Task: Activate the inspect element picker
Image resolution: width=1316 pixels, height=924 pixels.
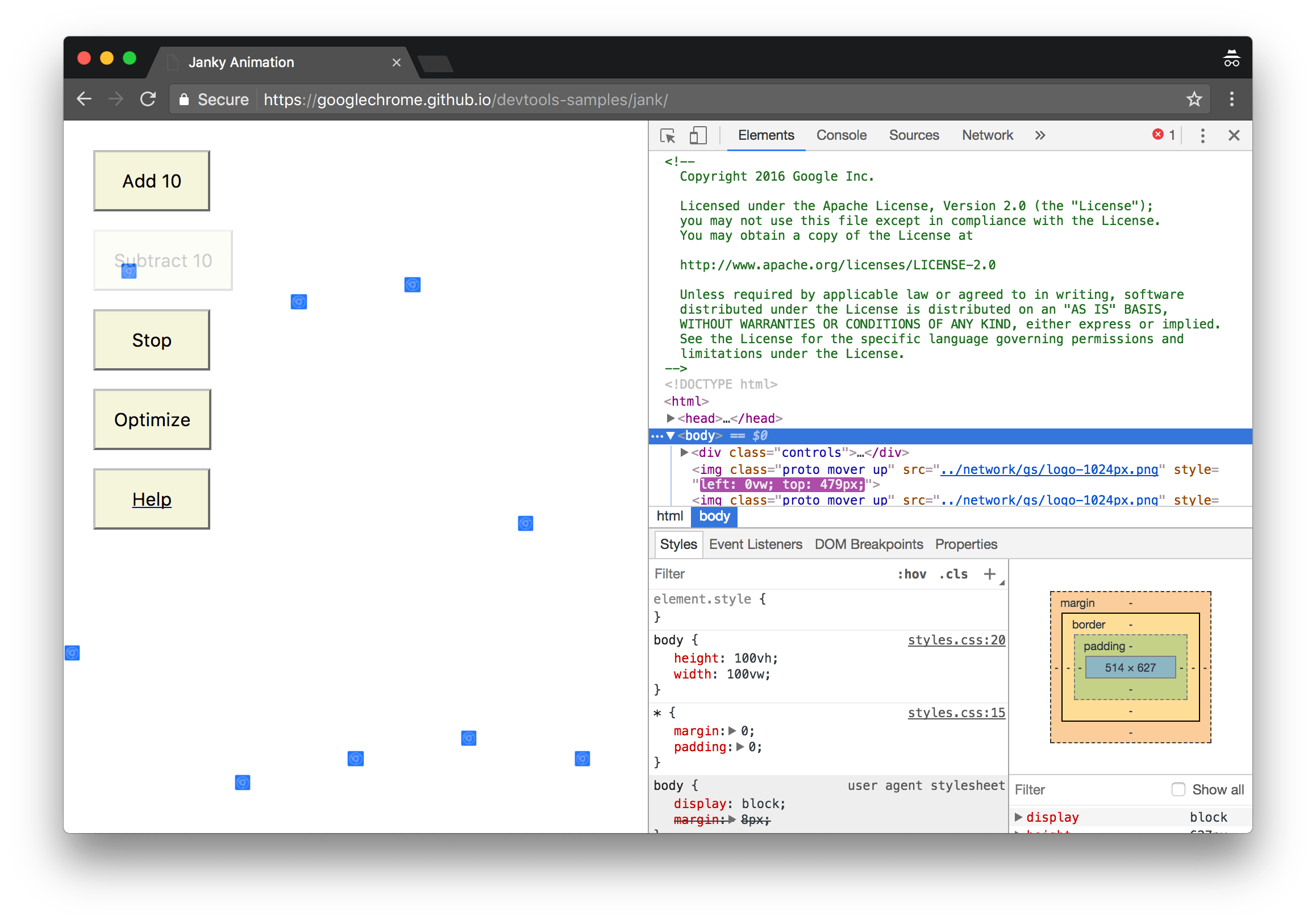Action: 668,136
